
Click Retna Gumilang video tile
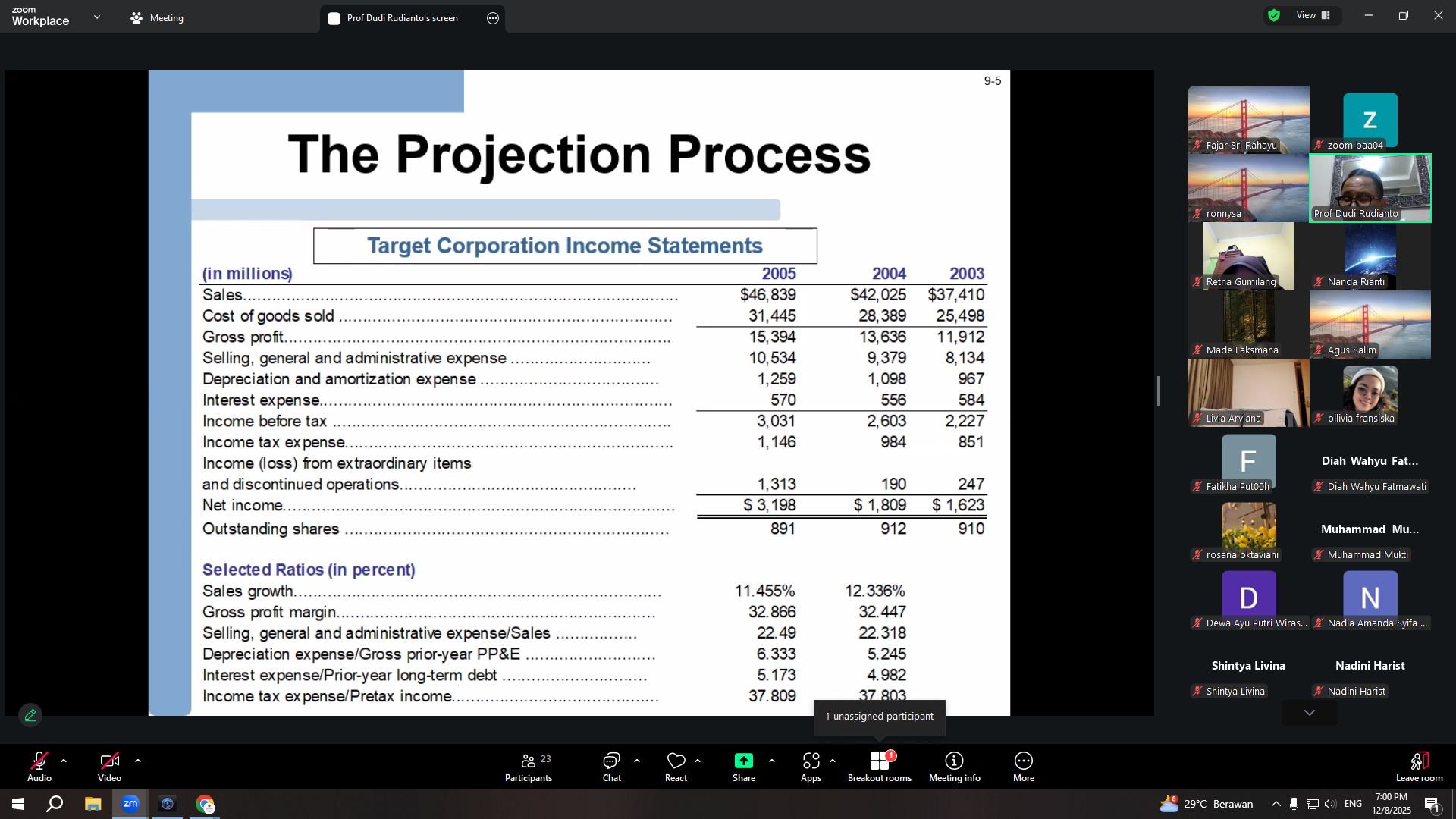pyautogui.click(x=1249, y=256)
